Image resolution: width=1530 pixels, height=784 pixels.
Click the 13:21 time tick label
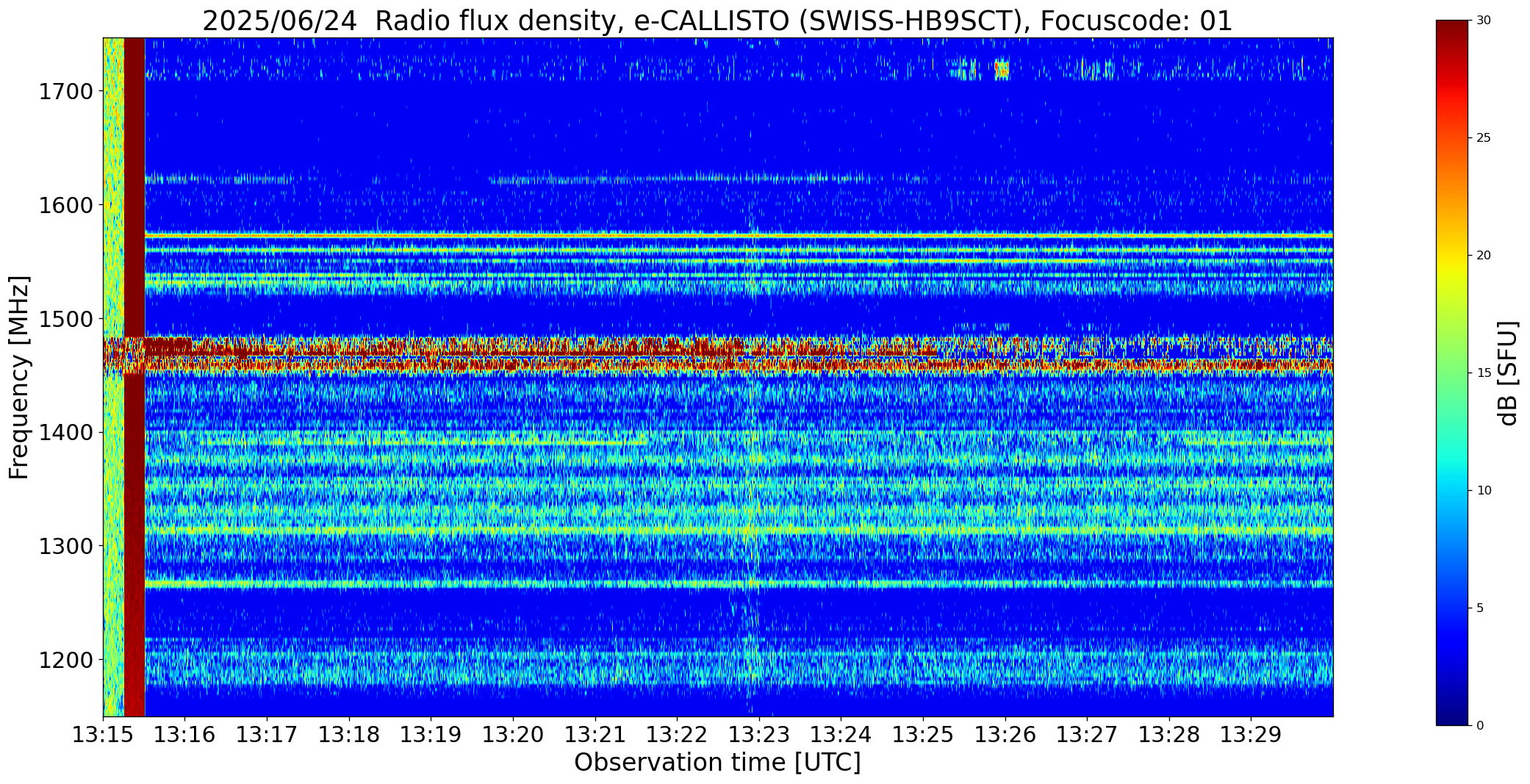pos(595,735)
